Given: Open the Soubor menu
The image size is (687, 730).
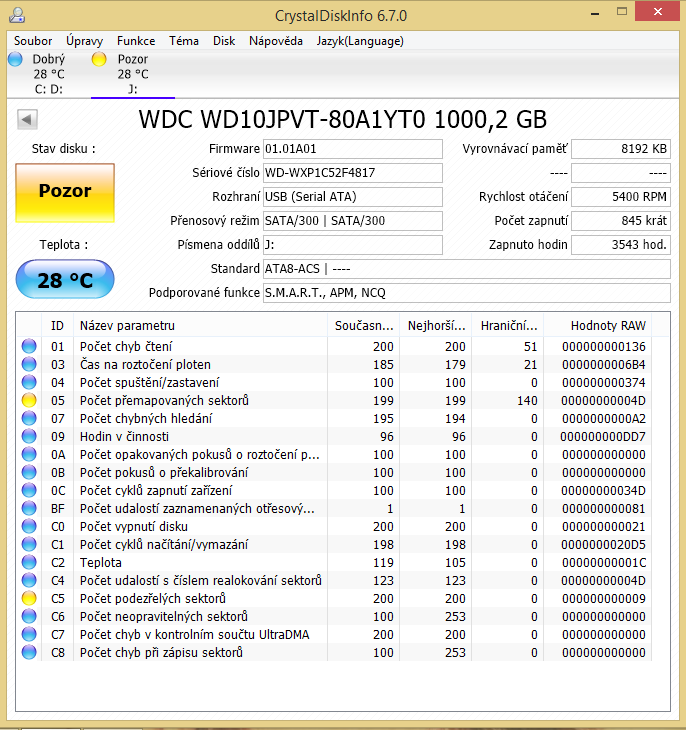Looking at the screenshot, I should 33,41.
